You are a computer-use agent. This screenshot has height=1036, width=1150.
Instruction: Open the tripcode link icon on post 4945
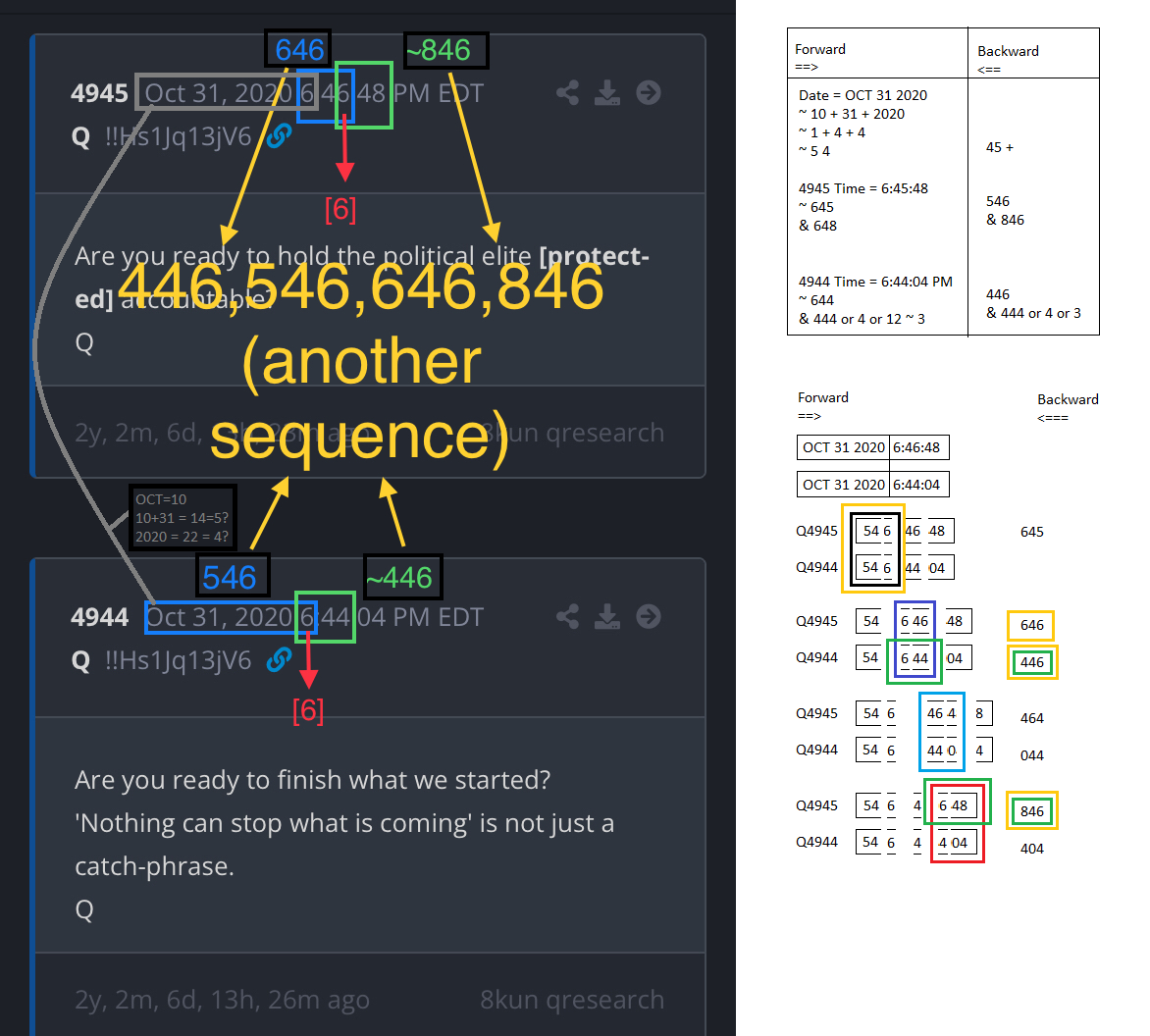coord(279,135)
